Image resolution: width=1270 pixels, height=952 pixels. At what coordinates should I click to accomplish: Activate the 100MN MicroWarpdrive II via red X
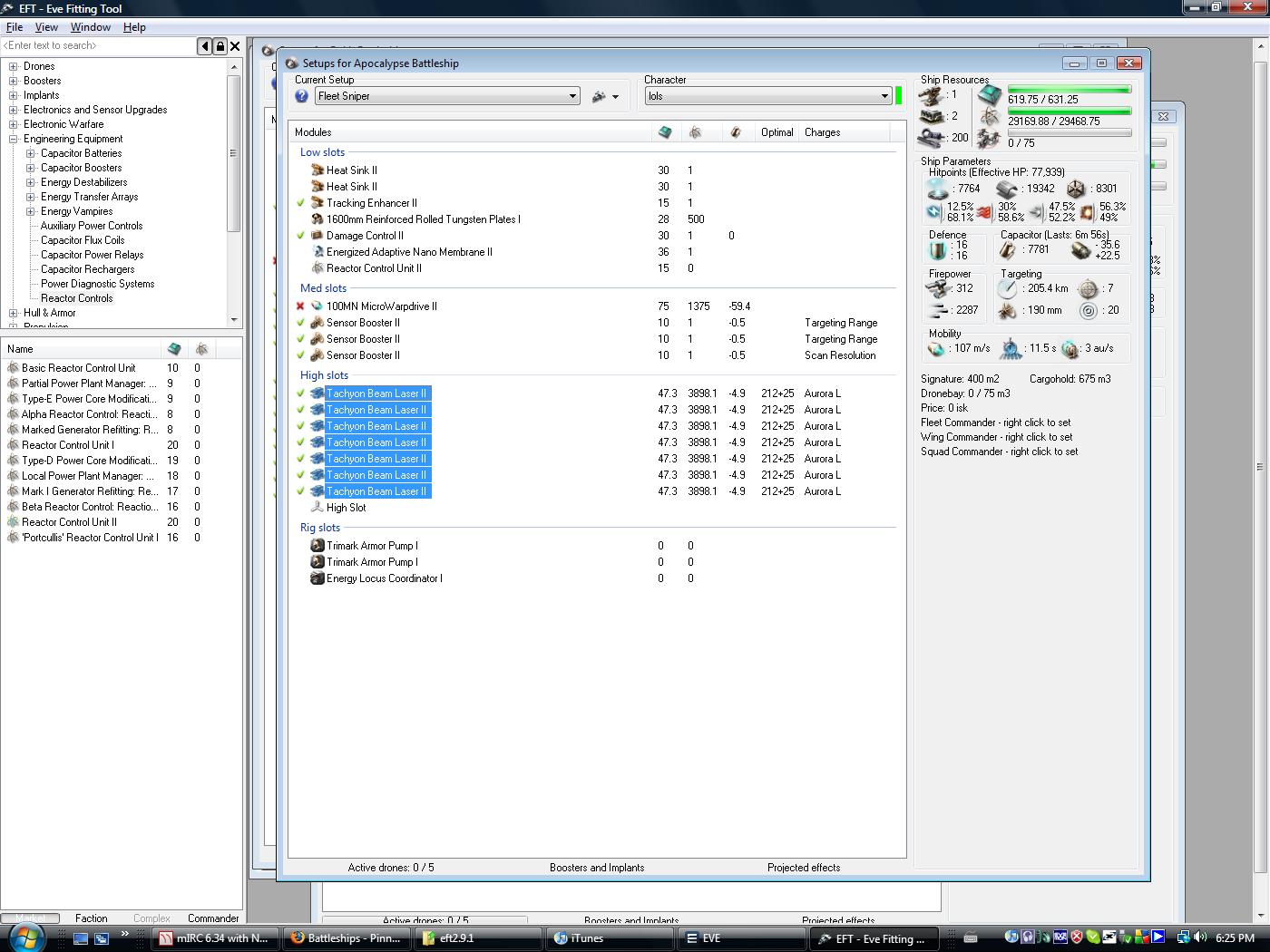point(300,306)
